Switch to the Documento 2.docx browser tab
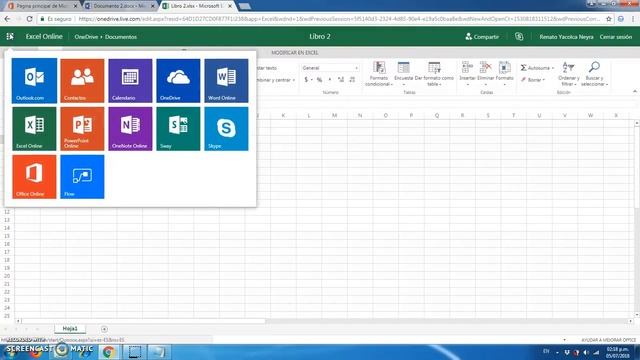The image size is (640, 360). [x=119, y=6]
